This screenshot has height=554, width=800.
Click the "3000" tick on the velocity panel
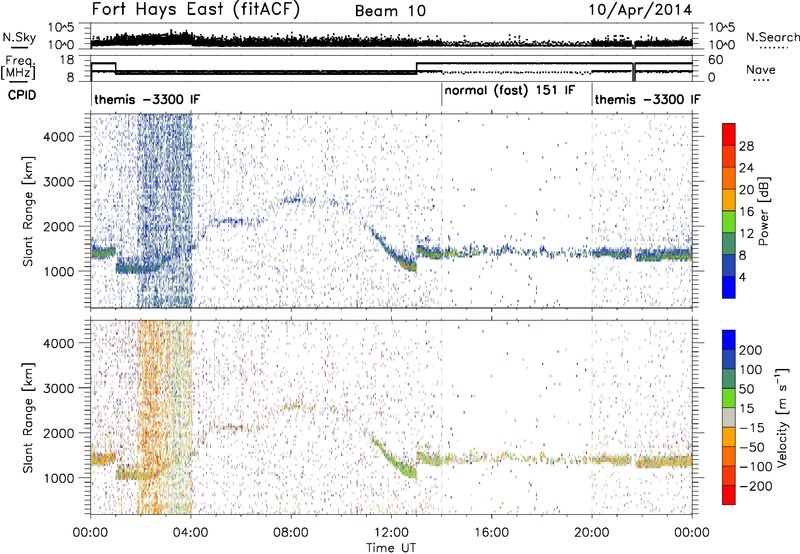click(x=58, y=388)
